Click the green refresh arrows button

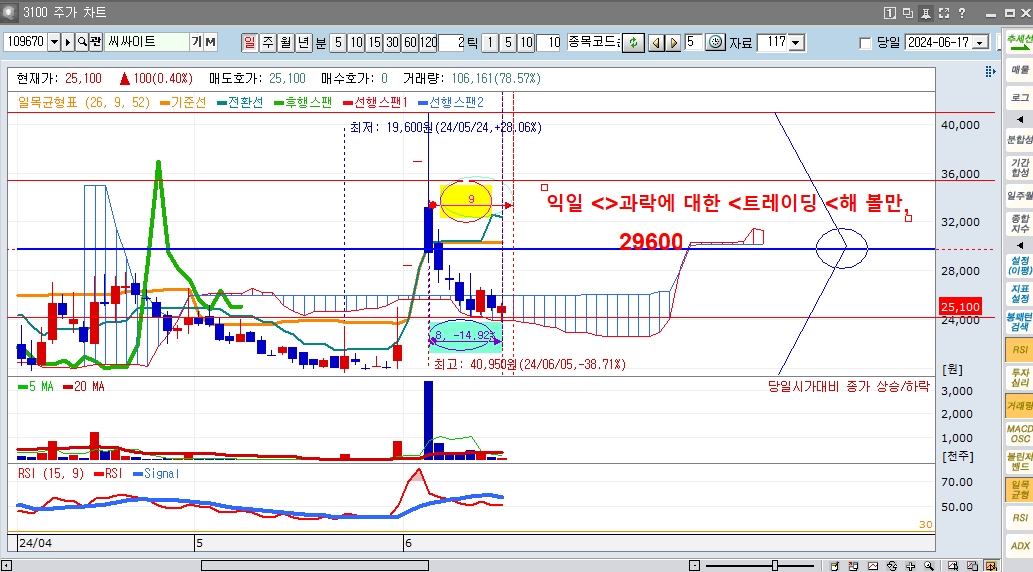(x=633, y=43)
